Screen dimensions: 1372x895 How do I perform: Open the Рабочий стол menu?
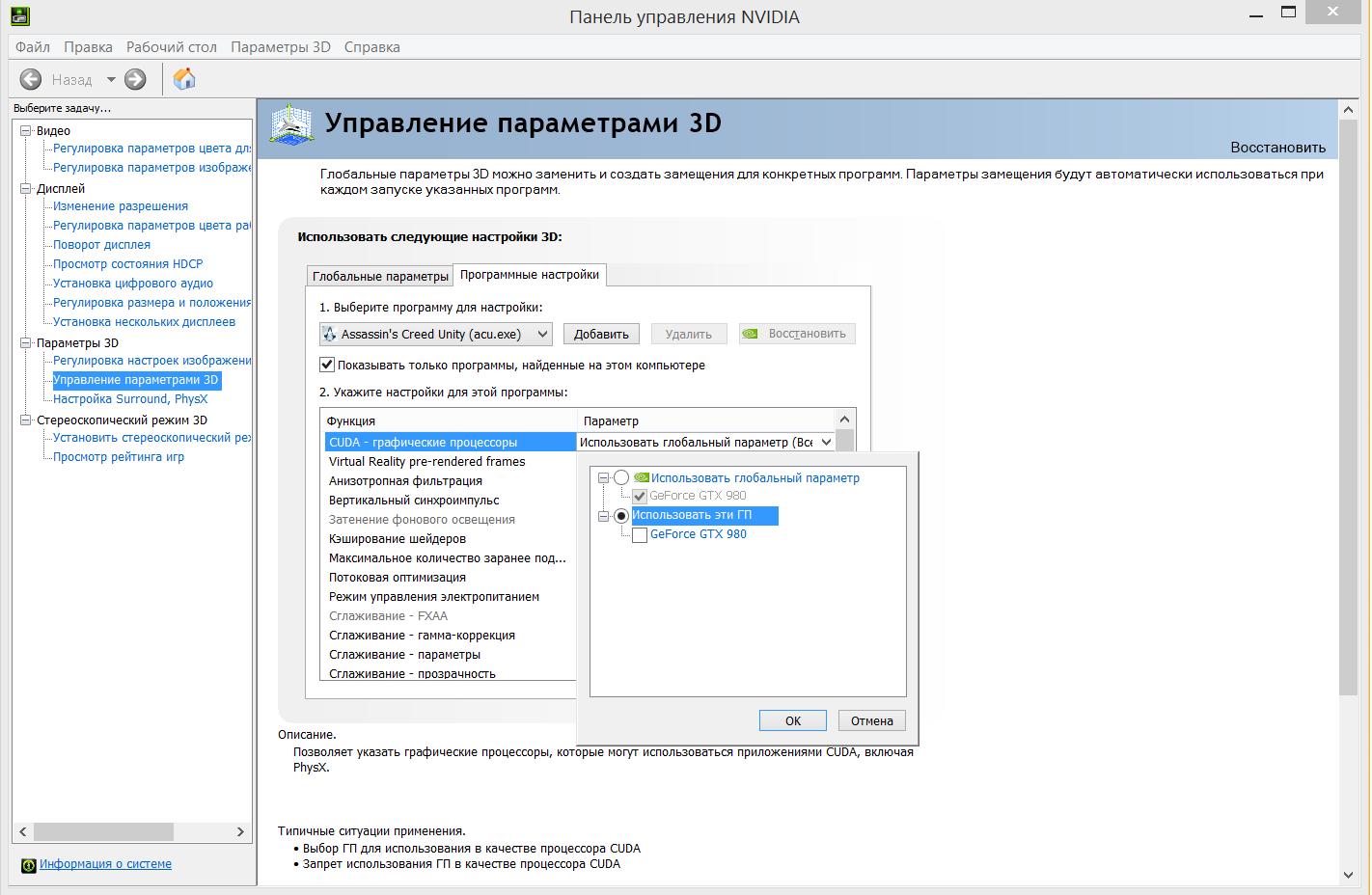(x=172, y=46)
